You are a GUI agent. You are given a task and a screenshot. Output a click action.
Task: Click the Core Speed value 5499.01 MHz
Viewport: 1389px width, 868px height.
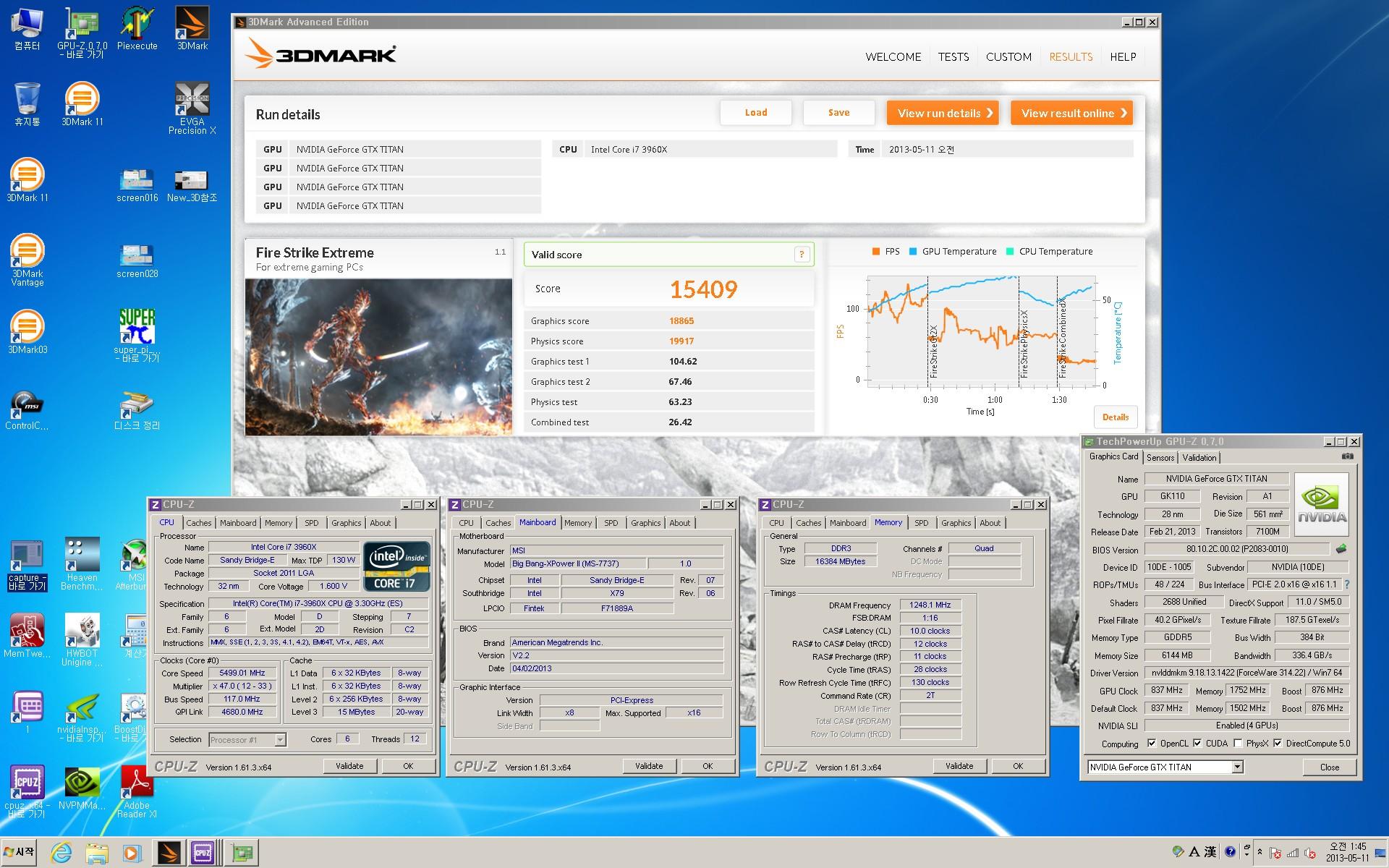click(x=242, y=673)
